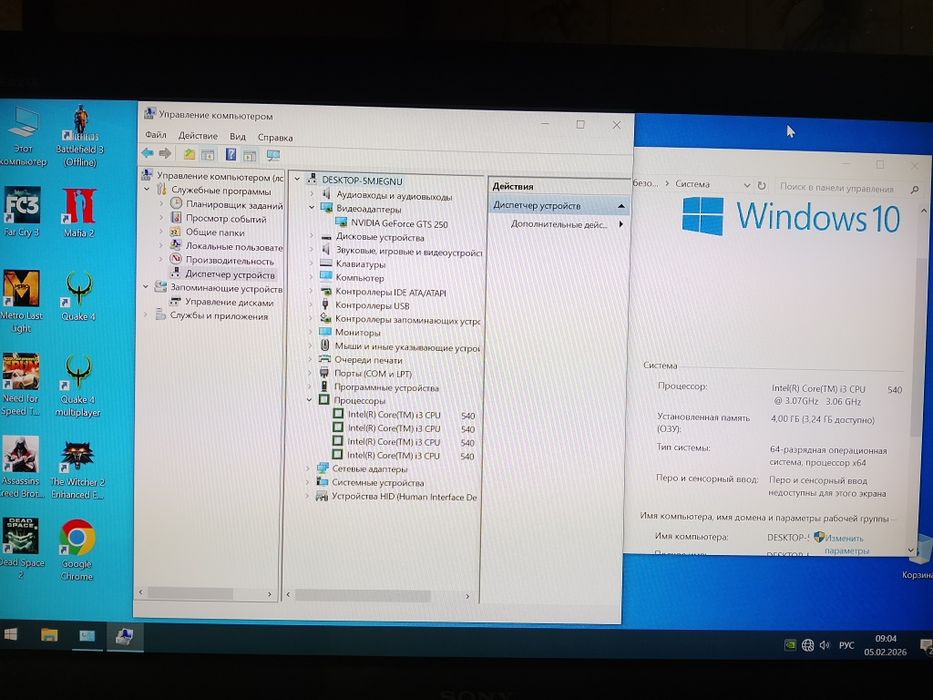Image resolution: width=933 pixels, height=700 pixels.
Task: Click Система breadcrumb in System window
Action: (693, 184)
